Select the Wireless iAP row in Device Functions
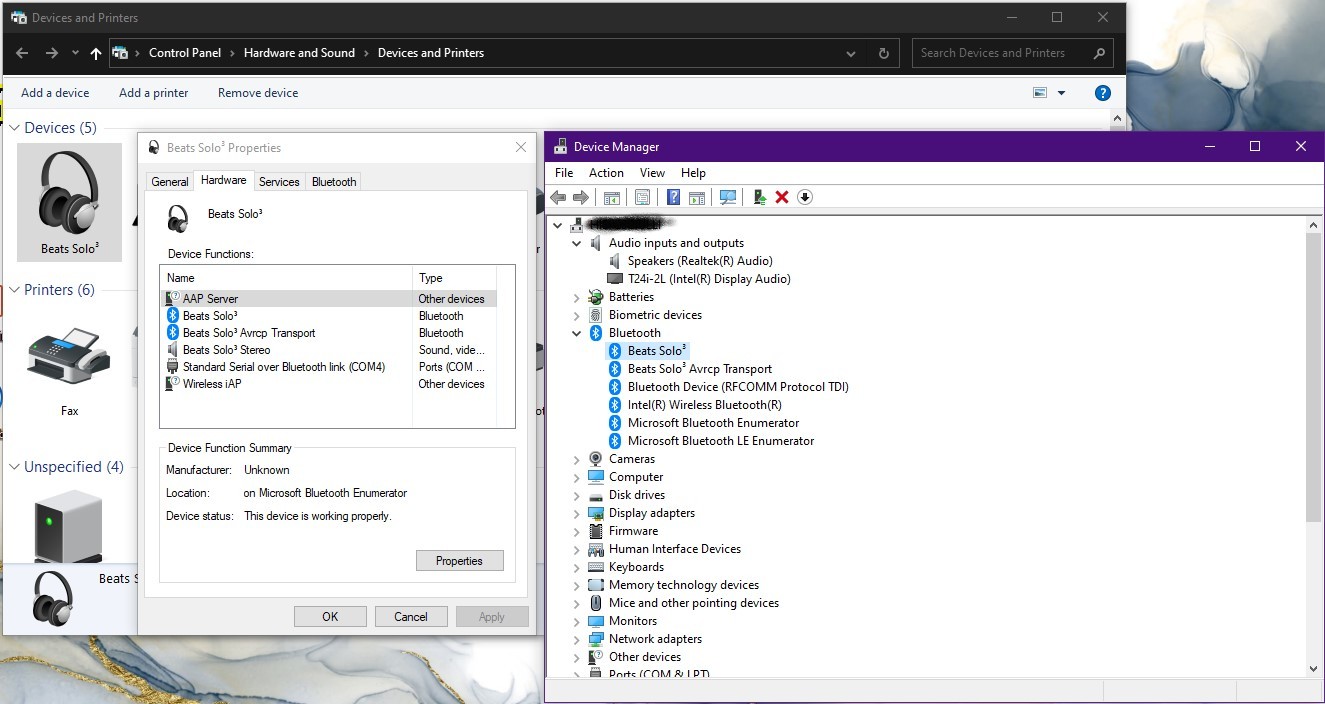Screen dimensions: 1325x704 tap(328, 384)
